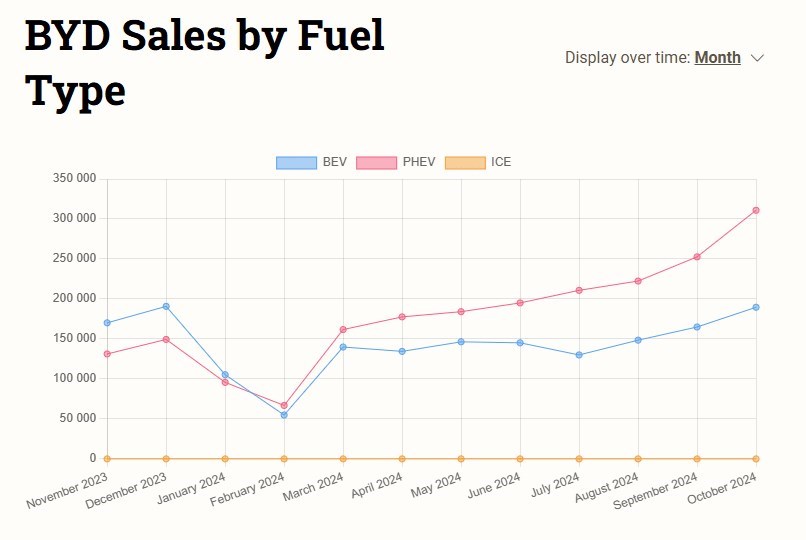This screenshot has width=806, height=540.
Task: Click PHEV data point for November 2023
Action: [x=107, y=354]
